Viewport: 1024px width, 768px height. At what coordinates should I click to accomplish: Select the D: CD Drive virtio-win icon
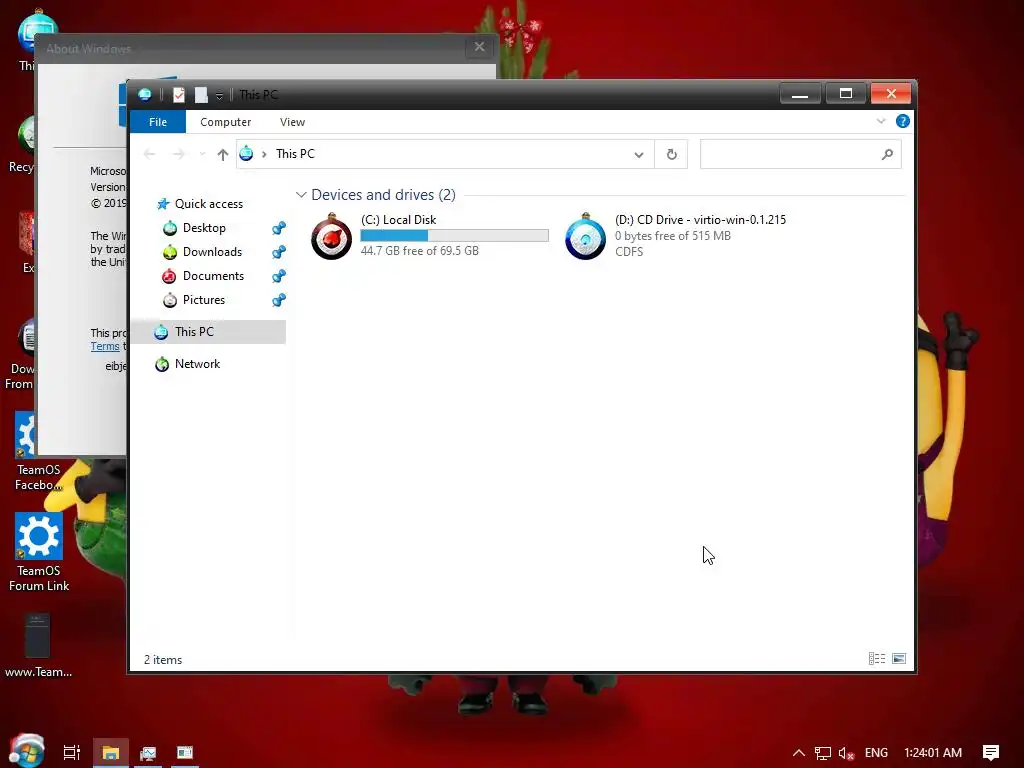click(x=585, y=236)
